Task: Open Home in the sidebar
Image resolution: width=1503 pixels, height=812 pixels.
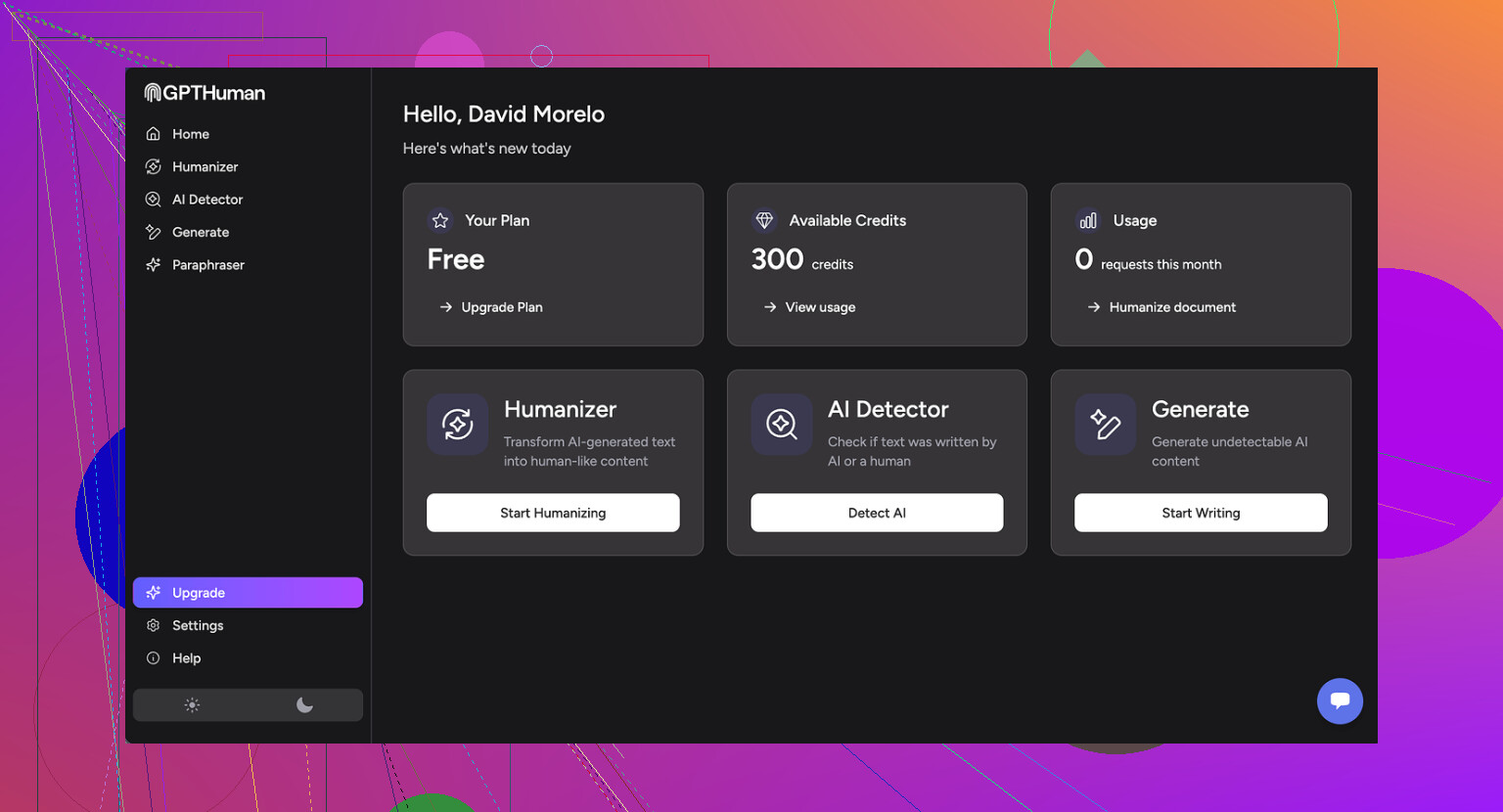Action: pyautogui.click(x=190, y=134)
